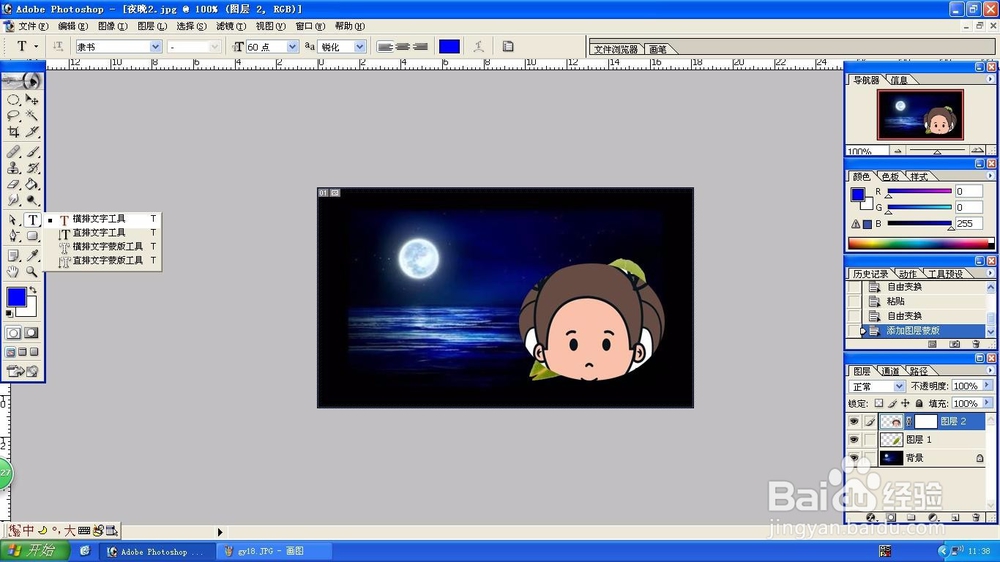Select the Pen tool

13,236
